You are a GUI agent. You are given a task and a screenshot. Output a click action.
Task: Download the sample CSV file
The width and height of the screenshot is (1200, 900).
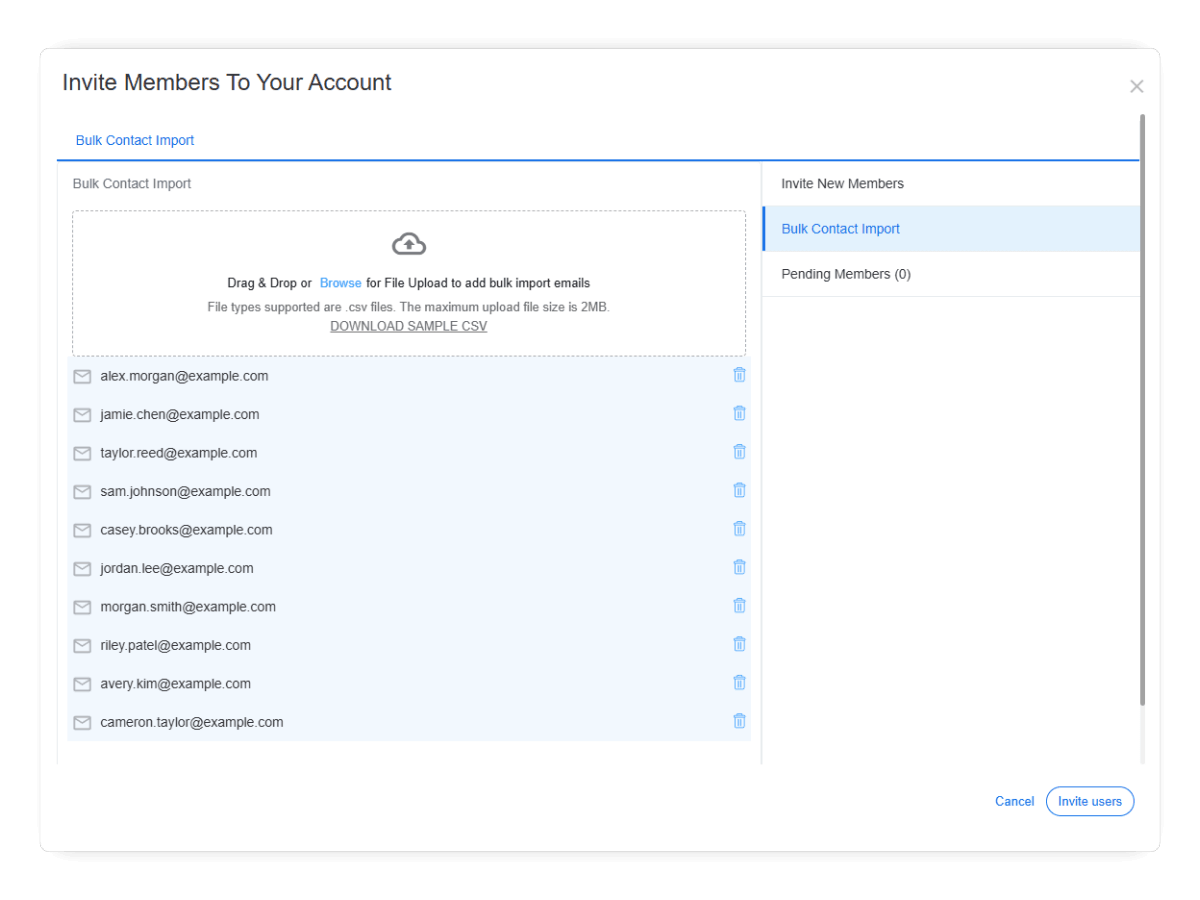[409, 326]
